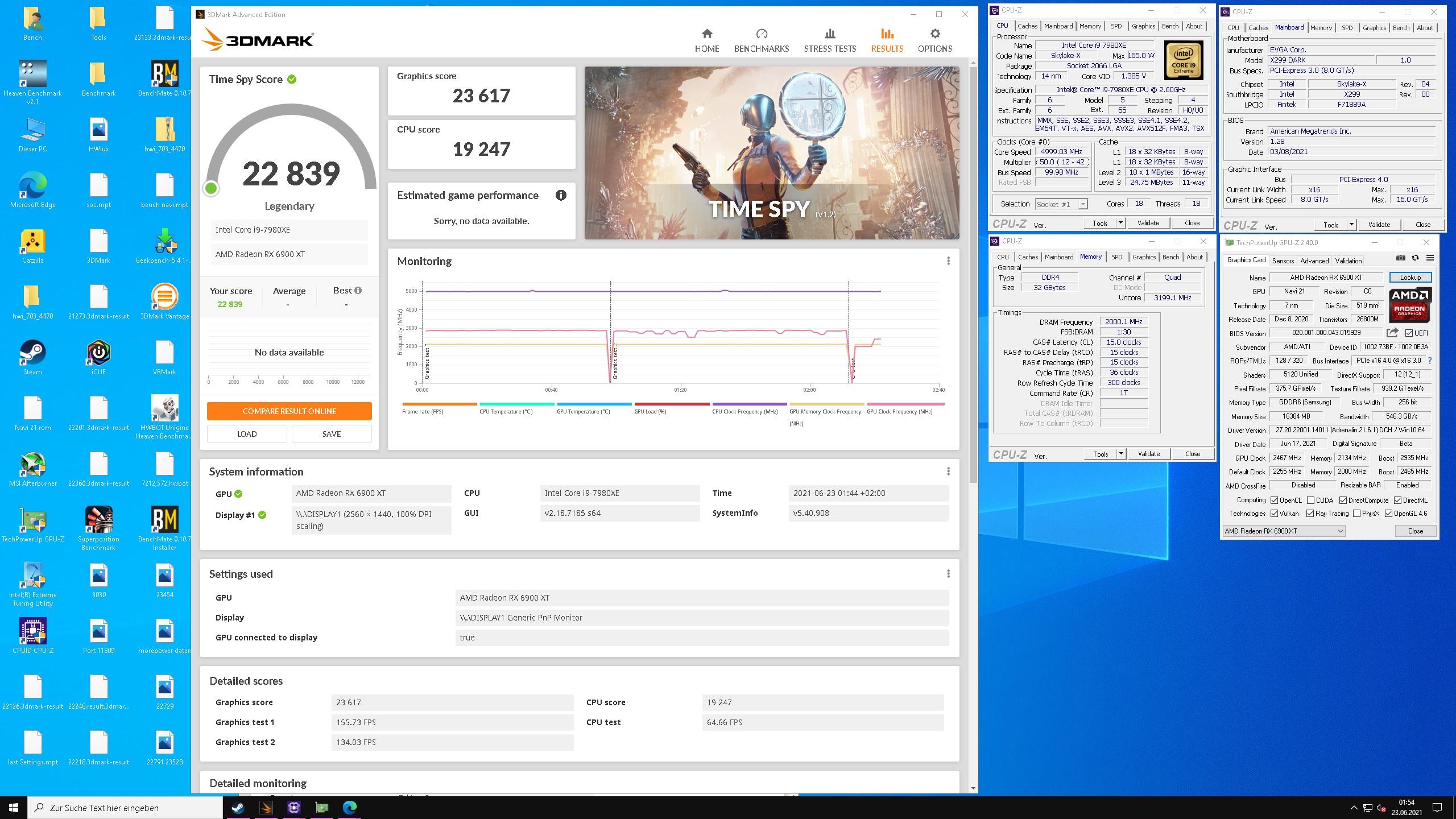
Task: Click the GPU-Z refresh icon
Action: (x=1415, y=258)
